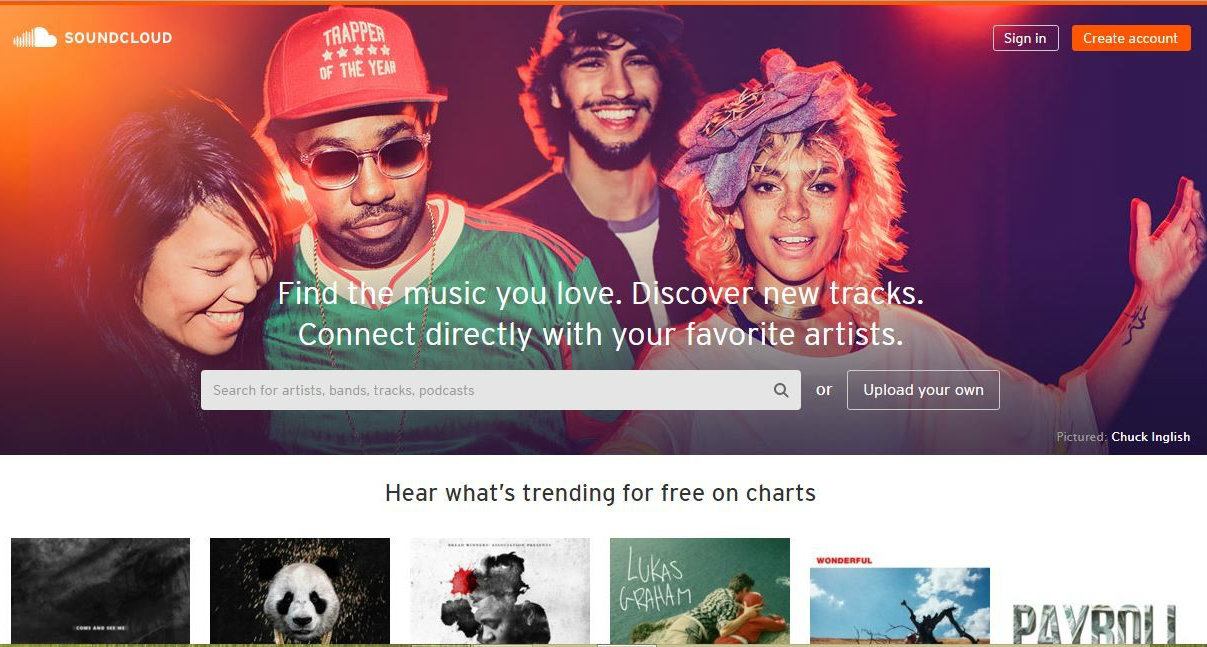1207x647 pixels.
Task: Open the Chuck Inglish artist link
Action: pos(1151,437)
